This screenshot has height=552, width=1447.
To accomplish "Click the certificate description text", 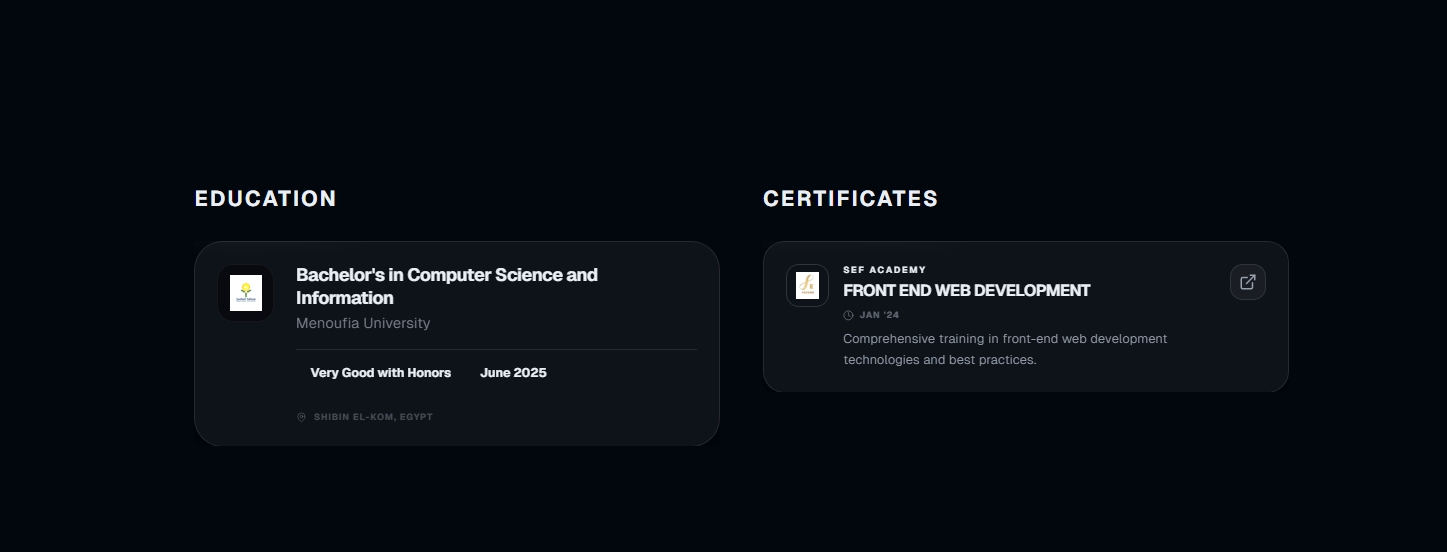I will (x=1005, y=349).
